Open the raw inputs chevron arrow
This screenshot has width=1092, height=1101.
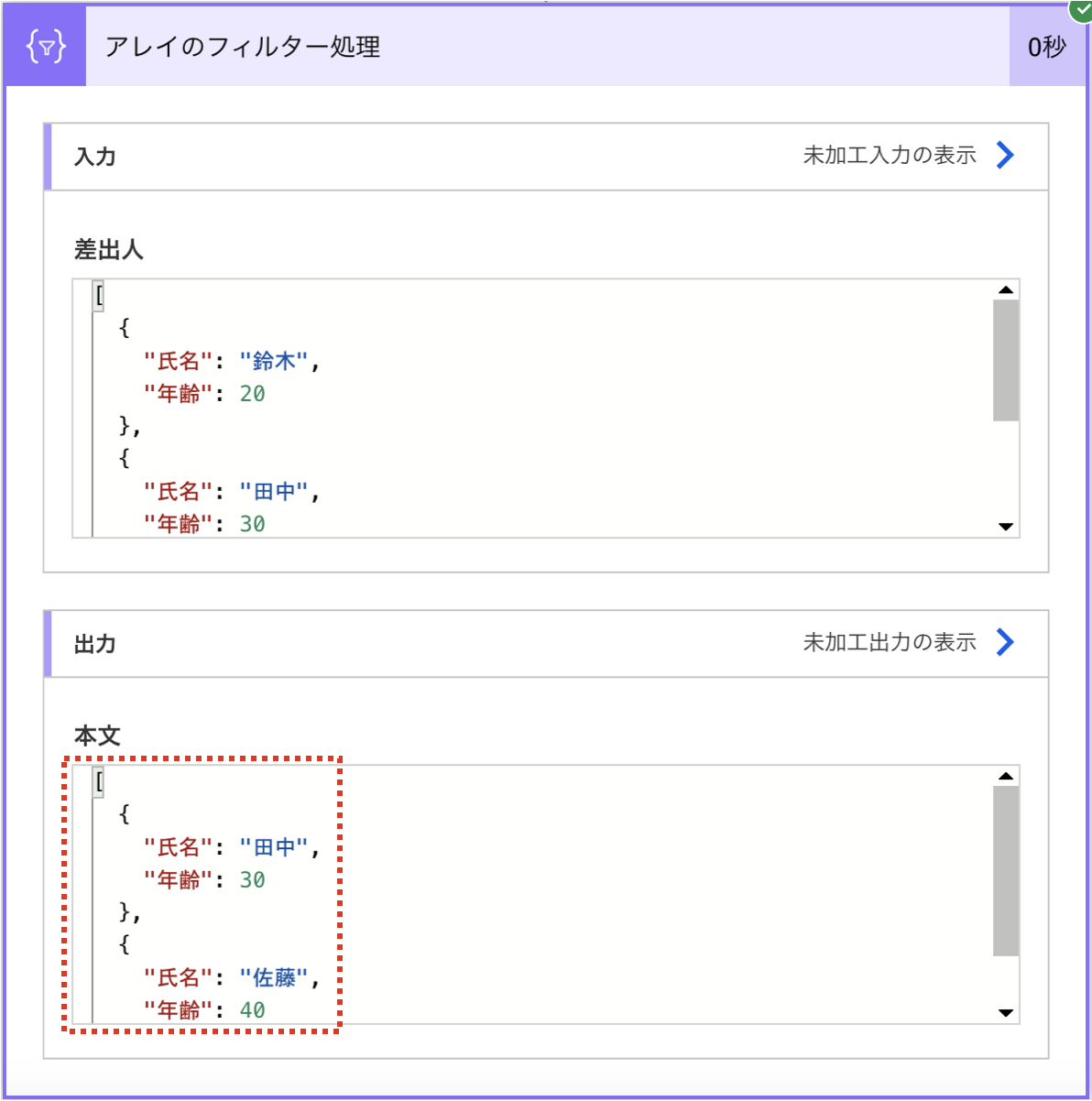1005,155
